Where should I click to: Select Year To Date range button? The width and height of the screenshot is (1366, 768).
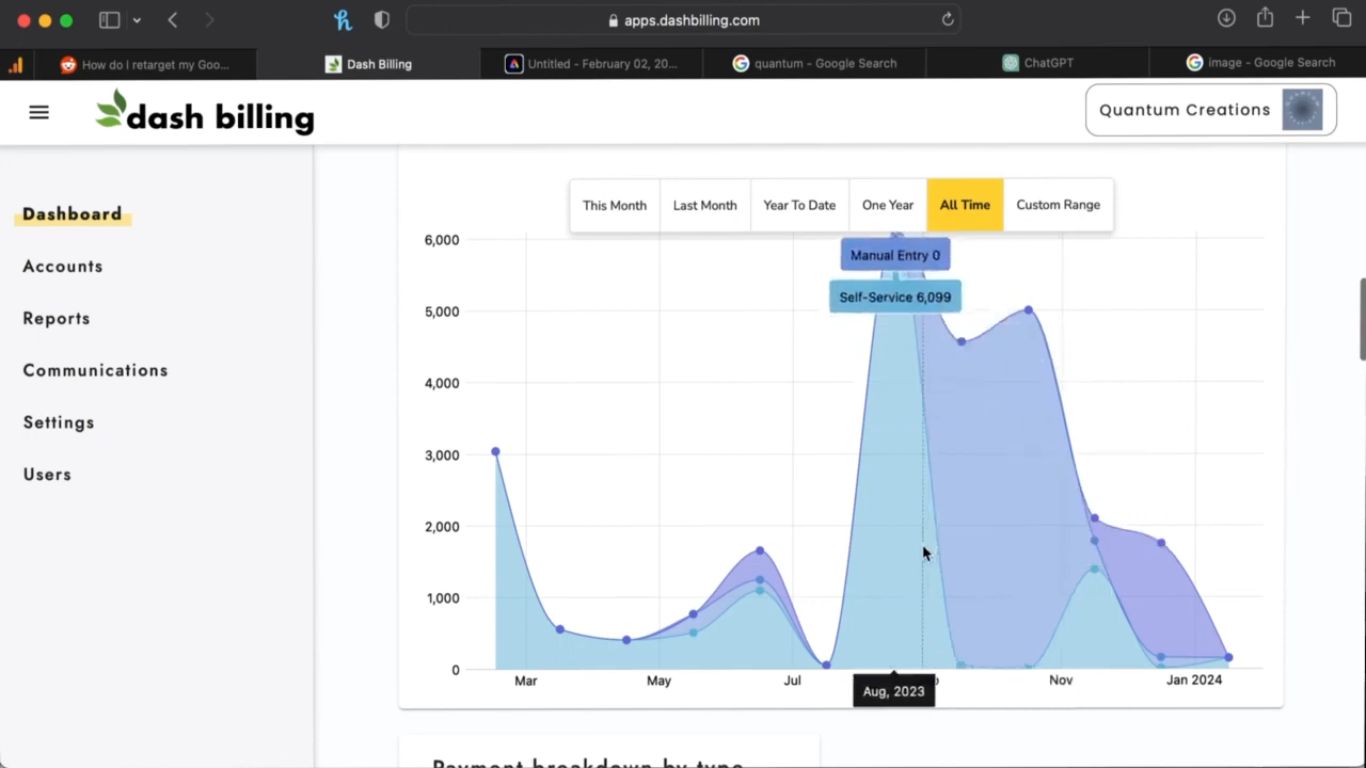point(800,205)
